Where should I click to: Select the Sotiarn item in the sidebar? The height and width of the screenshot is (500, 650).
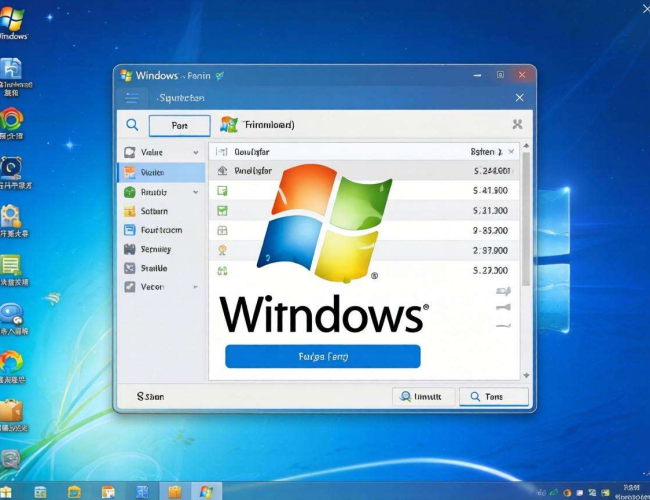[161, 211]
